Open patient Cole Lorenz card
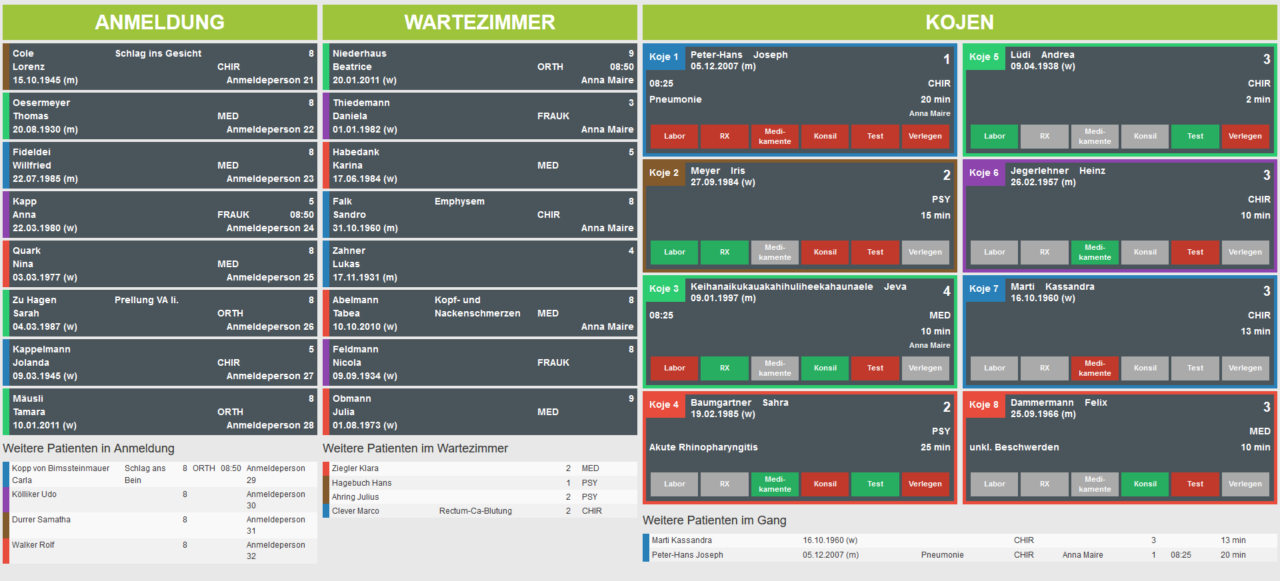 (x=160, y=66)
